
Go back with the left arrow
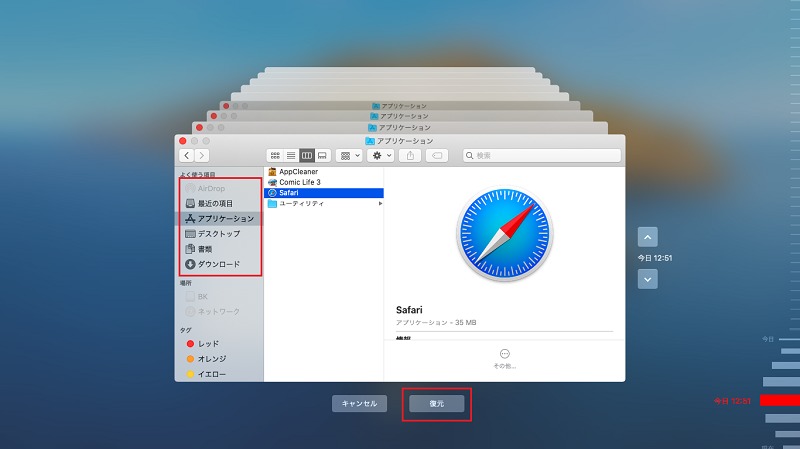click(187, 156)
